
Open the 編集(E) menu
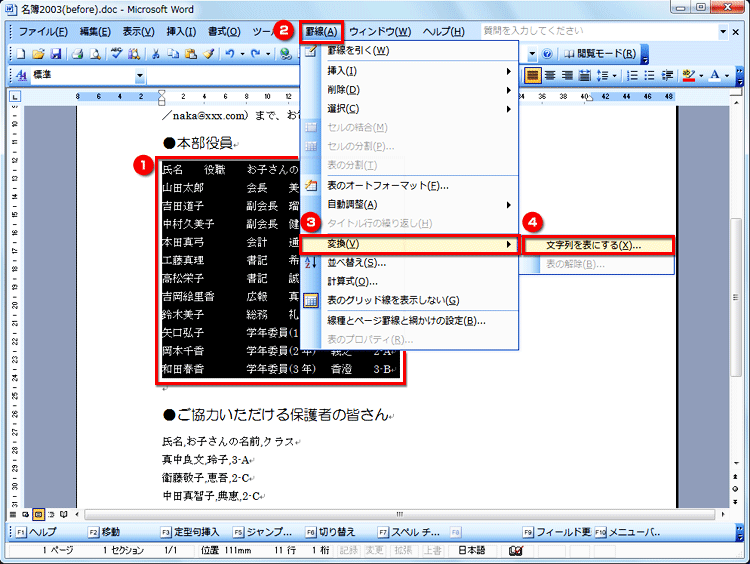(95, 32)
